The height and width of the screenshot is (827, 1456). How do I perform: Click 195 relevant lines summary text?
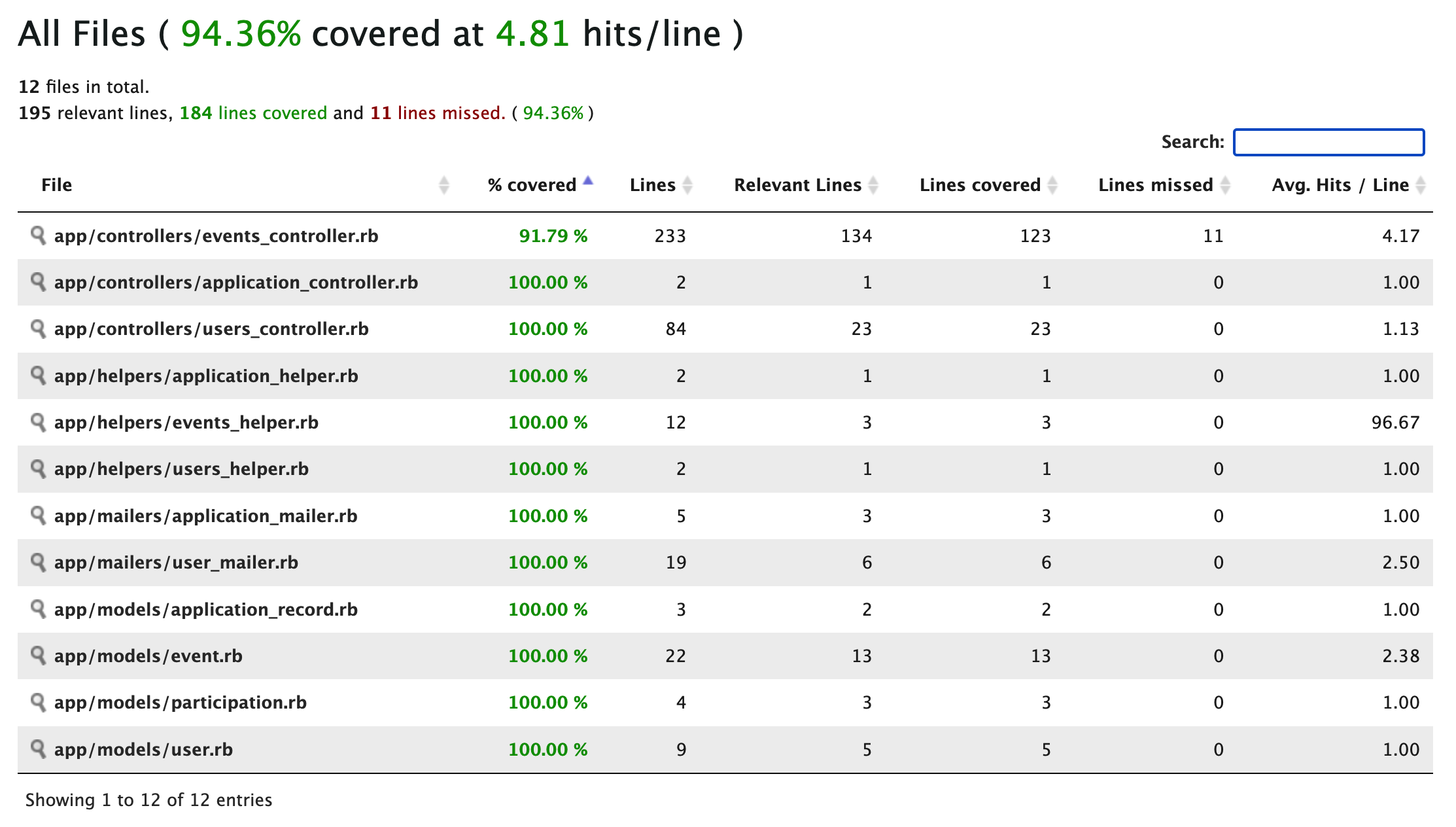[x=95, y=113]
